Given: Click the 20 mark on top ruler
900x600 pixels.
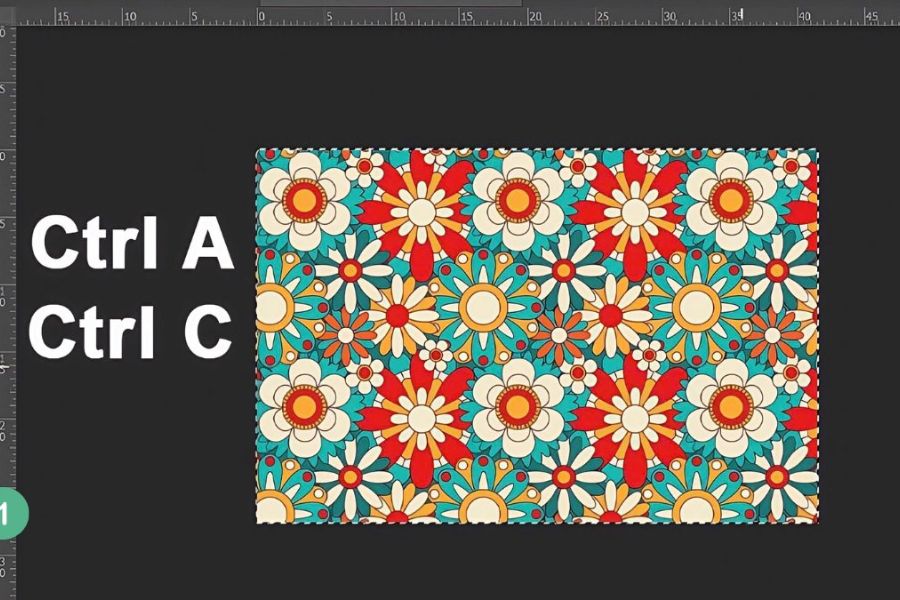Looking at the screenshot, I should coord(534,17).
